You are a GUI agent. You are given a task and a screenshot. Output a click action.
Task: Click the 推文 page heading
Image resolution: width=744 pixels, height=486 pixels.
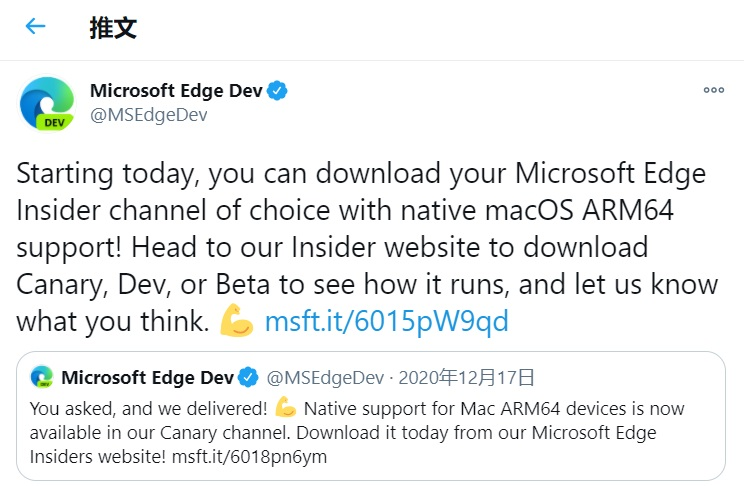click(x=113, y=27)
